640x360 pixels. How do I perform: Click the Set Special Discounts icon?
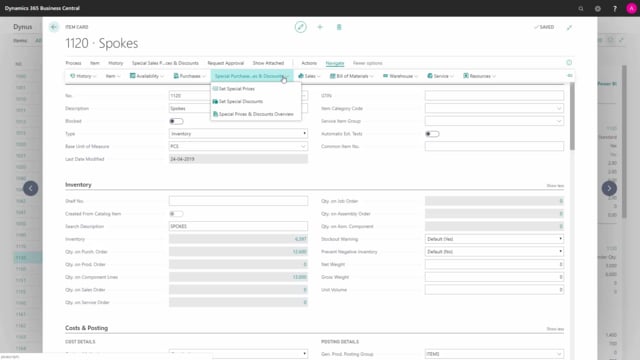215,101
